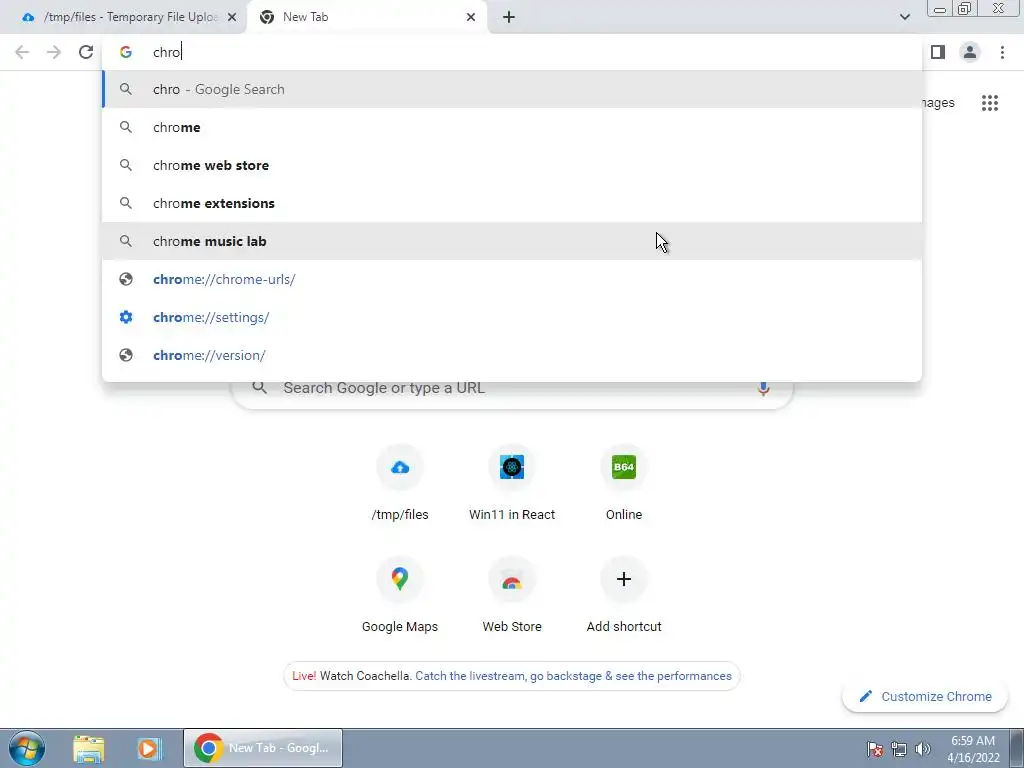Click the Images link at top right

pos(938,103)
